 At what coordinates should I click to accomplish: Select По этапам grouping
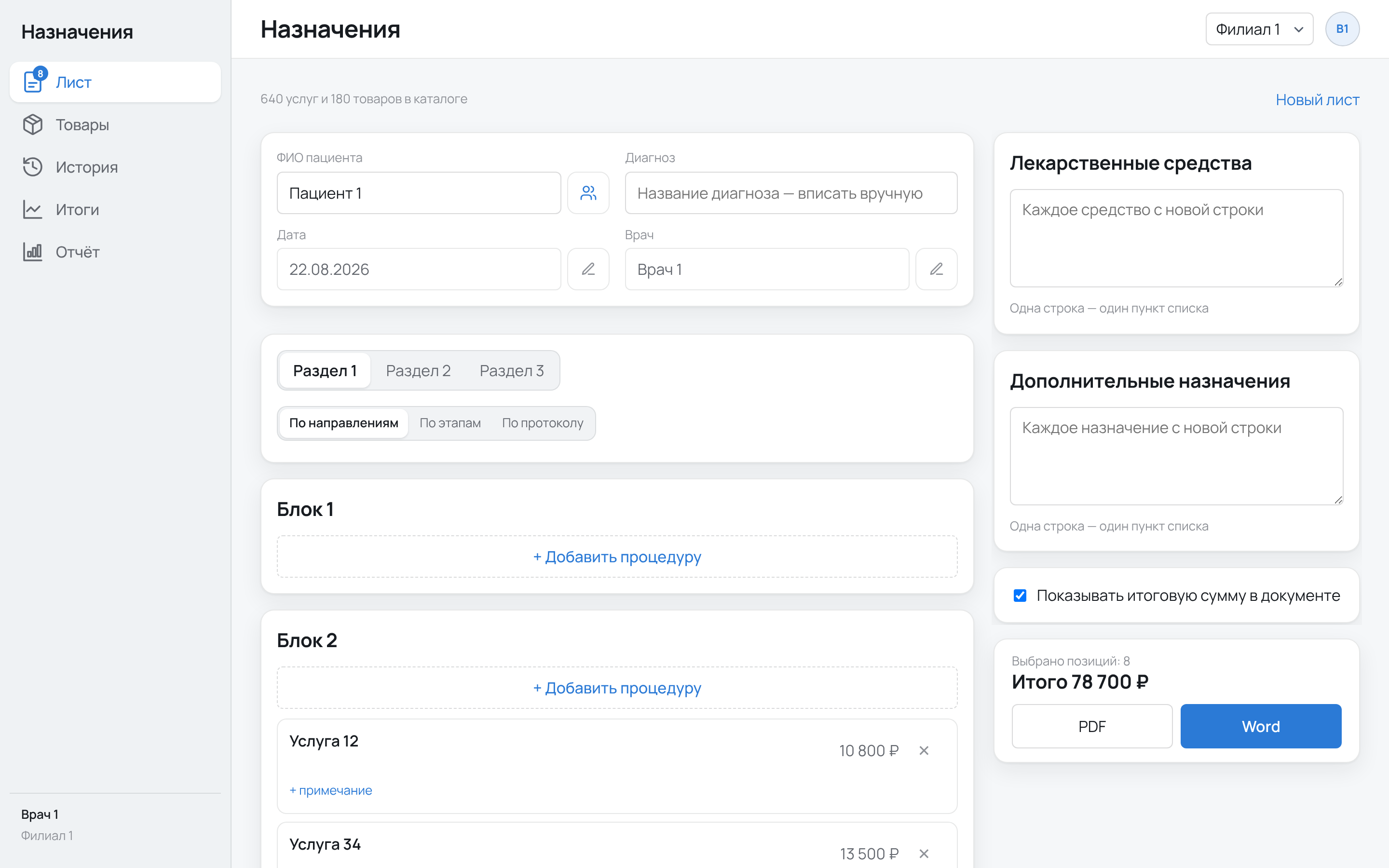point(450,423)
